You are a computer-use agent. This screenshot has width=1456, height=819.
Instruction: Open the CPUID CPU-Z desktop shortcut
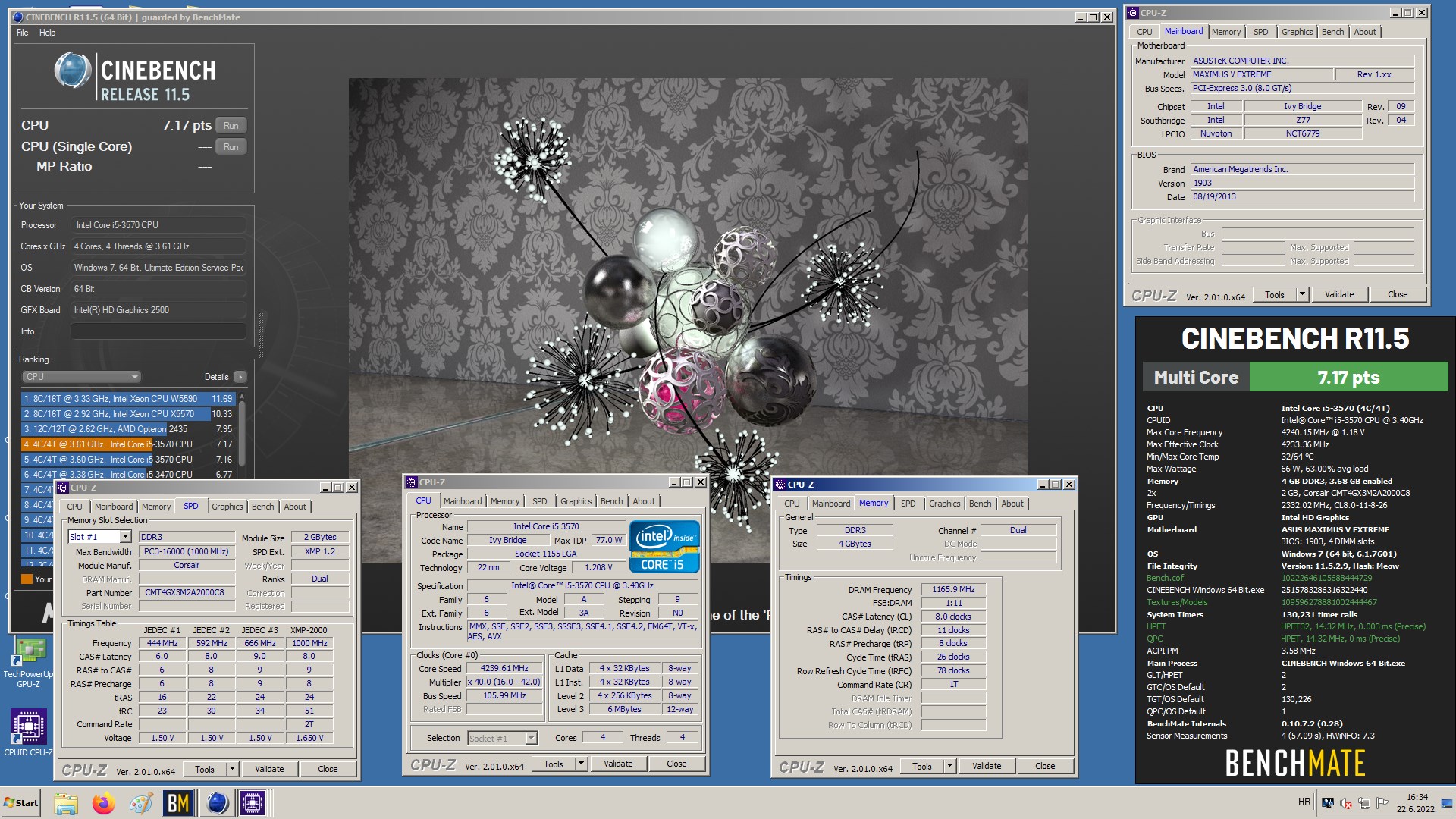coord(29,733)
